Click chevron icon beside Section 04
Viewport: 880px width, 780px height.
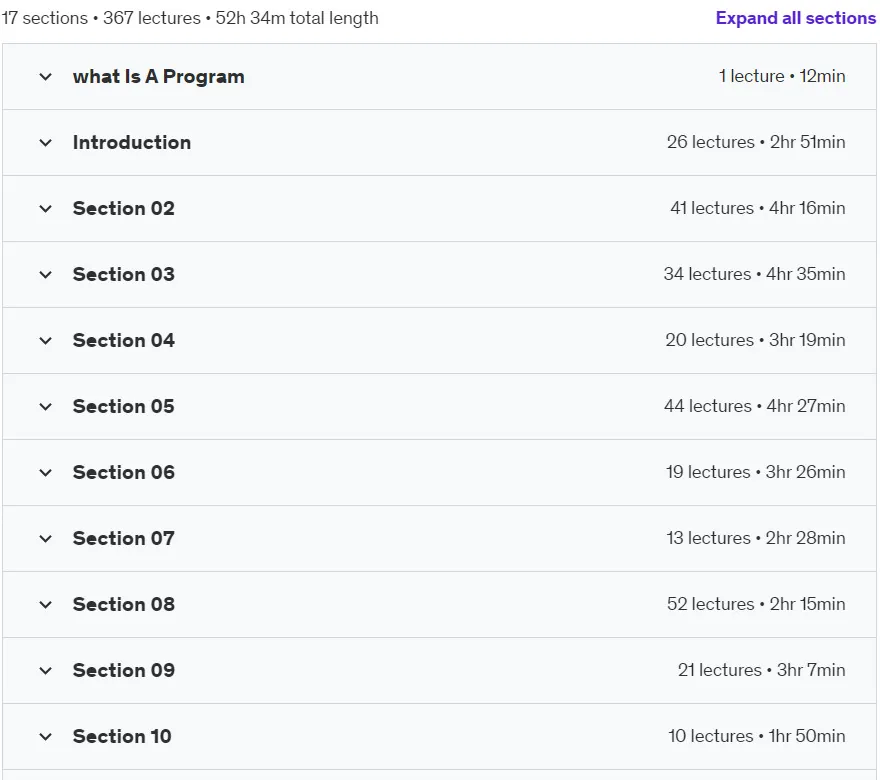[45, 341]
